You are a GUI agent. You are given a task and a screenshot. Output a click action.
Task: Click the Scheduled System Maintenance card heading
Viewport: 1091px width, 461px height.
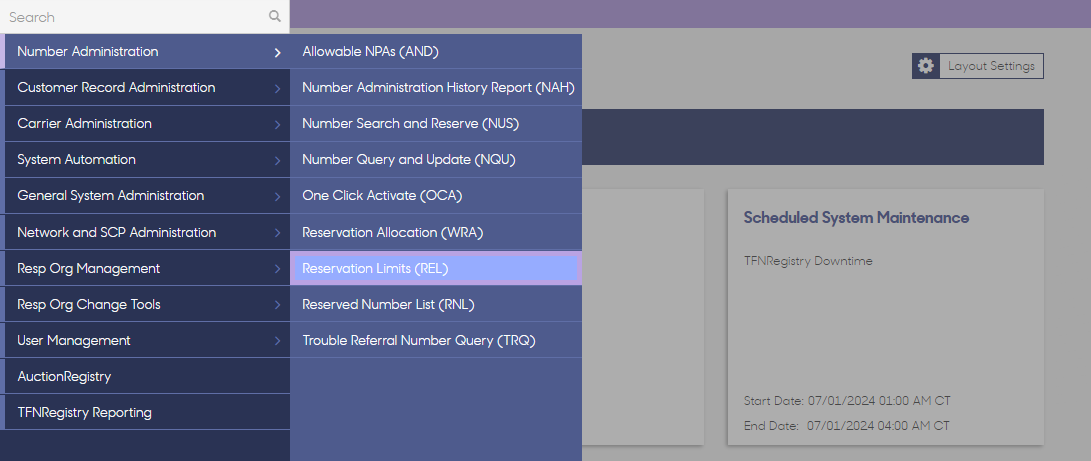tap(856, 218)
